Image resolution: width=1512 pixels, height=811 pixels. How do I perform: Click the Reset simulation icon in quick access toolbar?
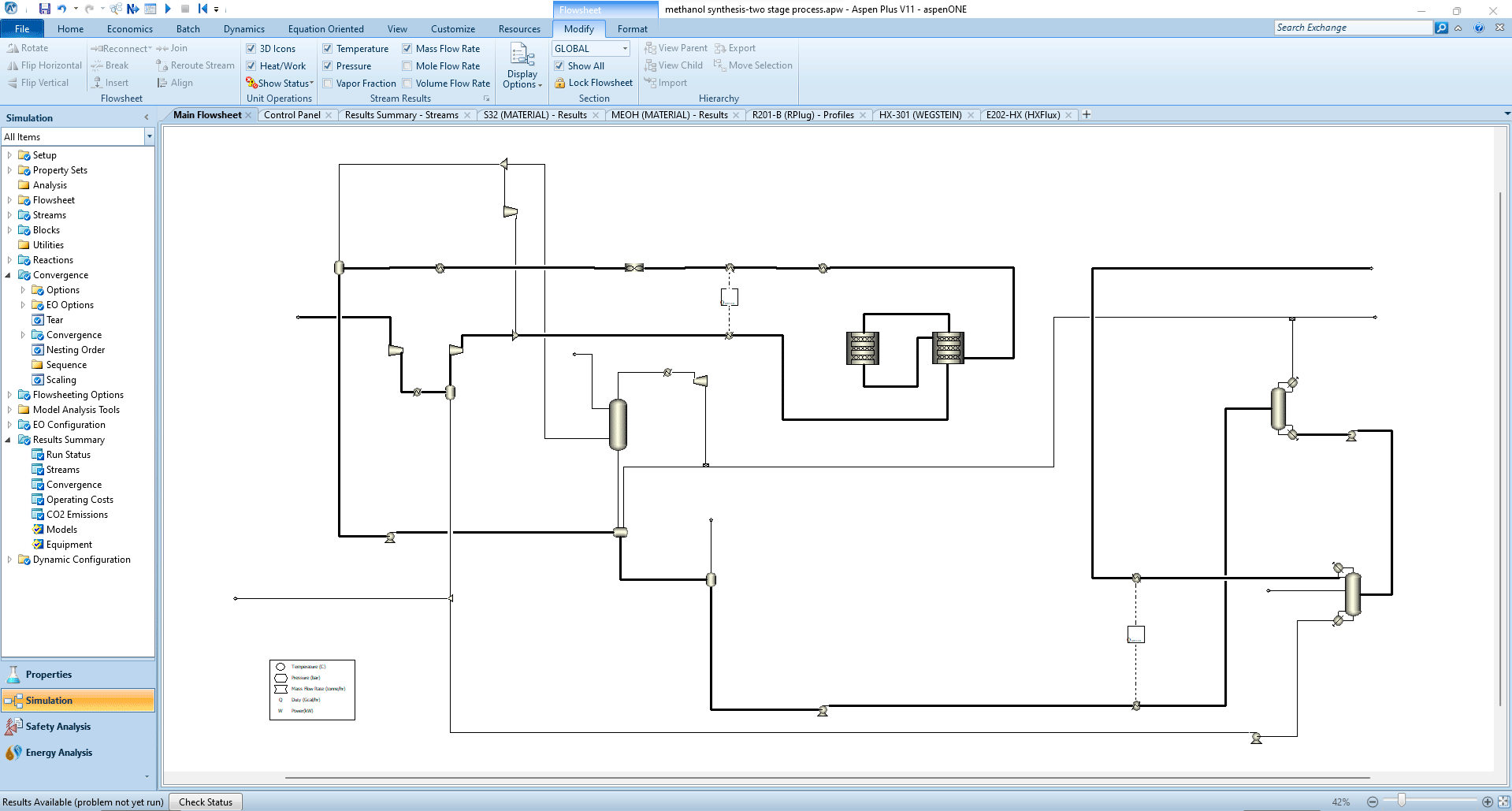202,9
